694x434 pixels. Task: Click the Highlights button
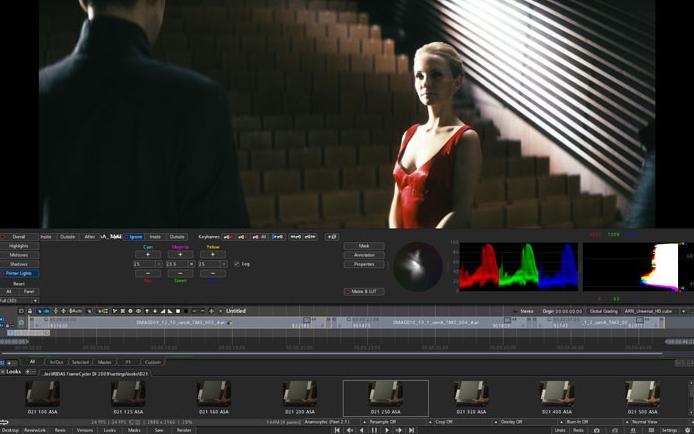[19, 246]
